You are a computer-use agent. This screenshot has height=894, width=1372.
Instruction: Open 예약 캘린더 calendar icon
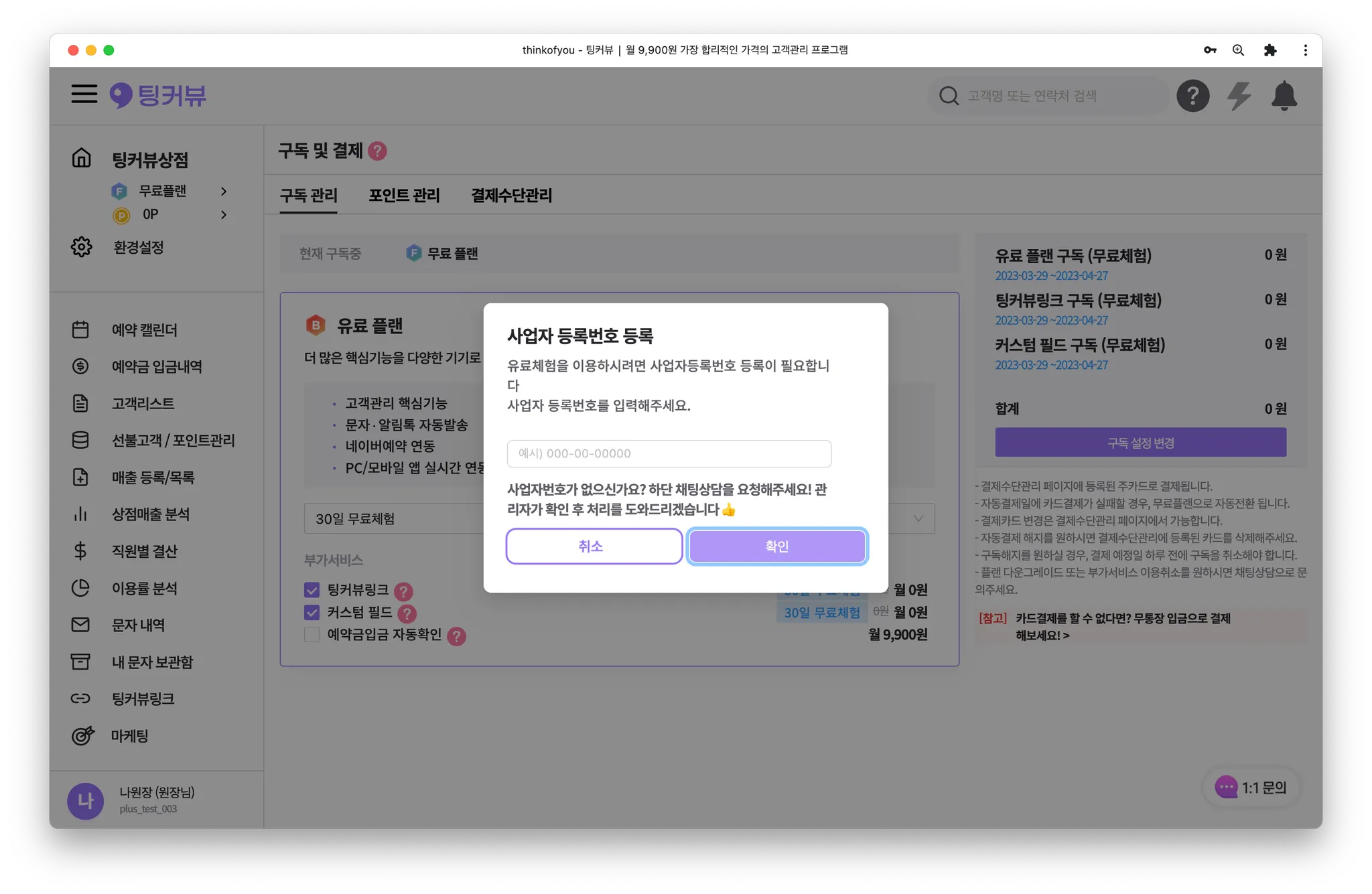(80, 329)
